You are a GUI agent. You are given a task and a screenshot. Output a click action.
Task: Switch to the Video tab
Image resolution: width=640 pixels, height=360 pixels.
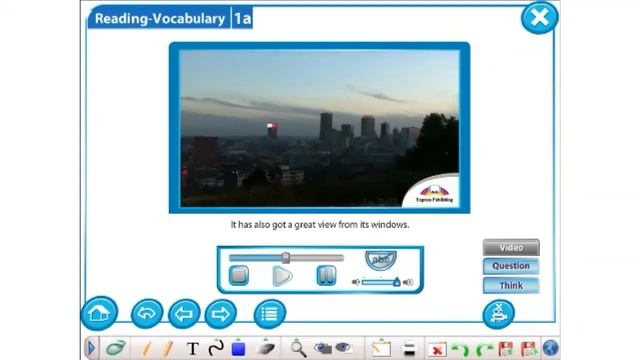(511, 247)
